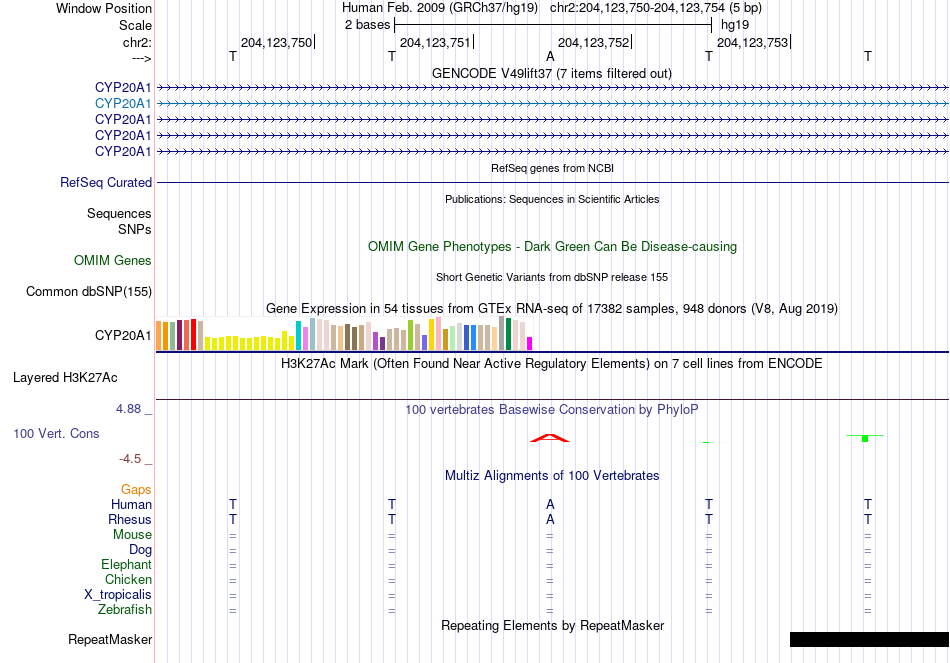Select the Human alignment row label
Screen dimensions: 950x663
click(131, 505)
